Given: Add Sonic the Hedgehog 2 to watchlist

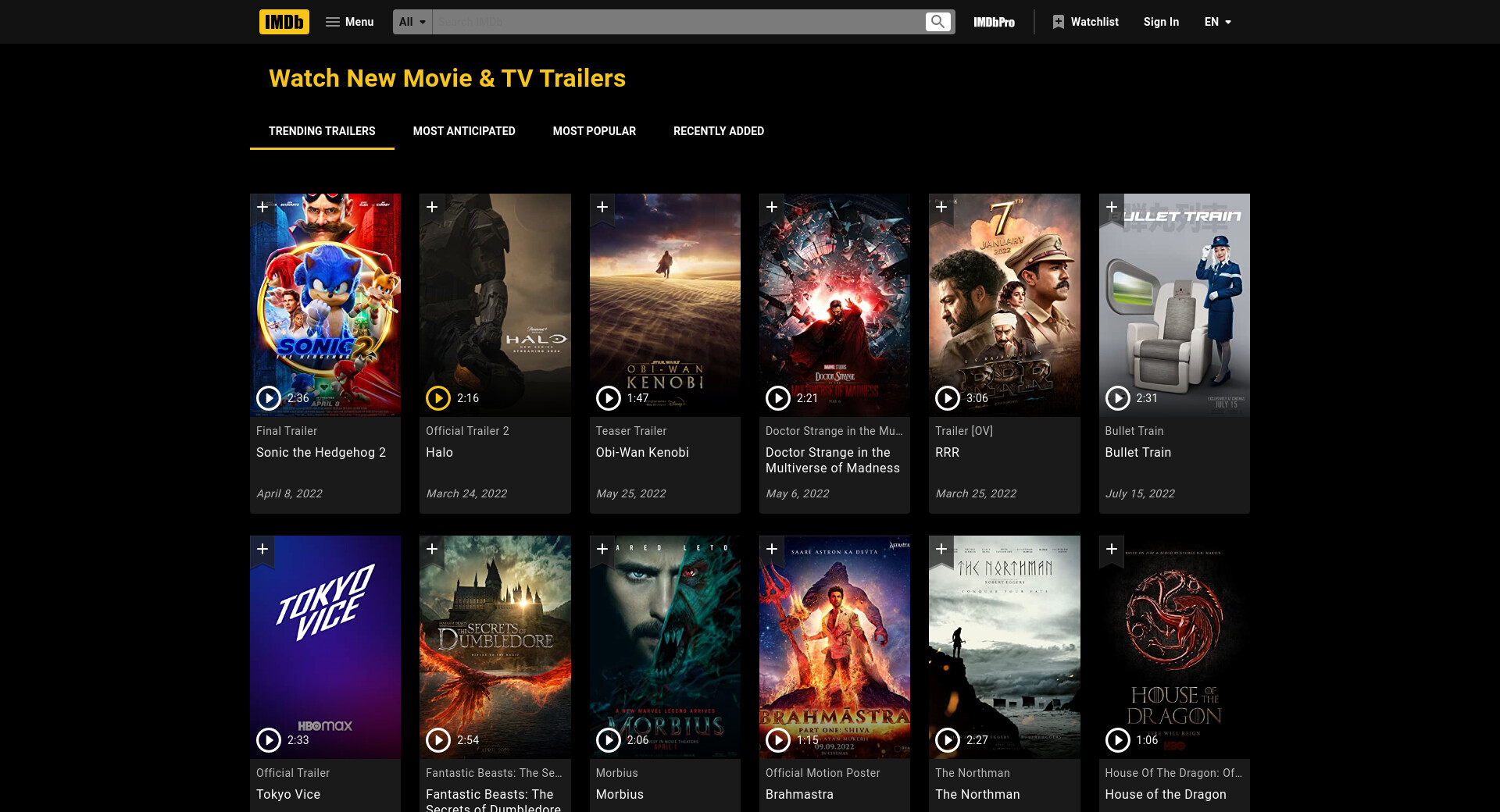Looking at the screenshot, I should pos(262,207).
